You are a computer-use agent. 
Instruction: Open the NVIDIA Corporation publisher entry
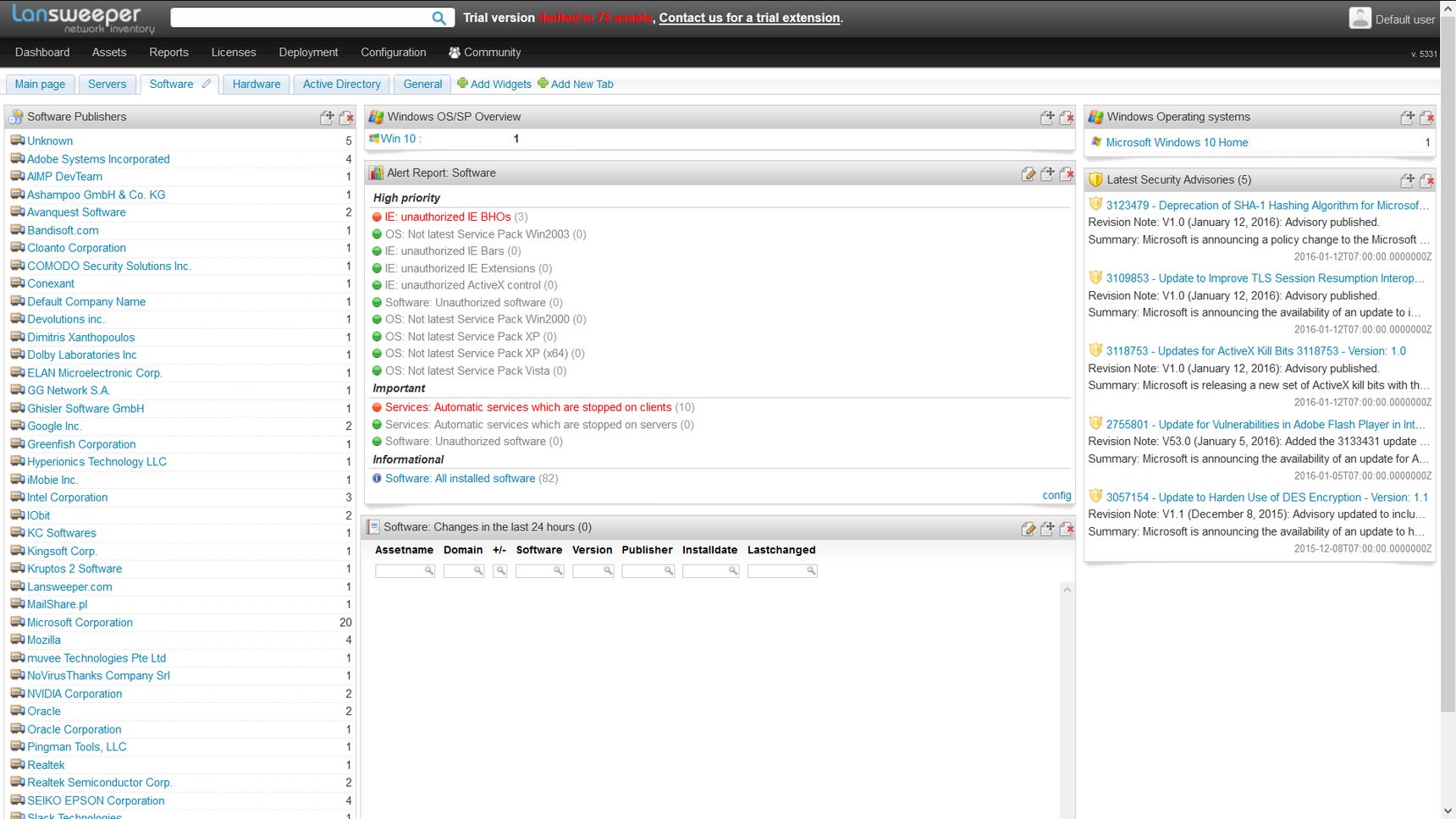pos(74,694)
